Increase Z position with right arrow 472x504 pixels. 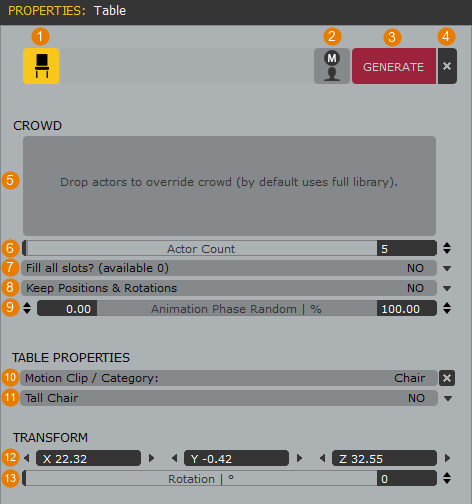coord(447,458)
